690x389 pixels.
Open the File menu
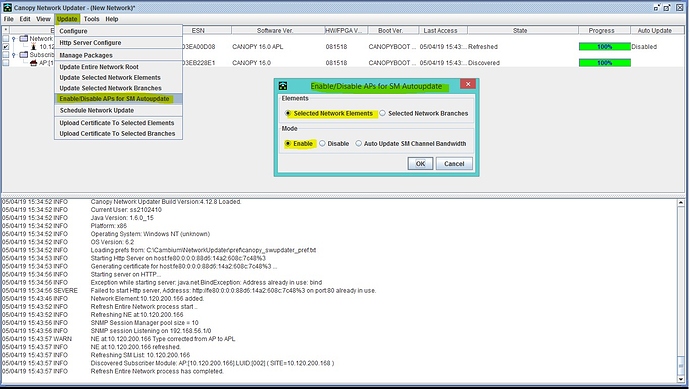click(9, 19)
